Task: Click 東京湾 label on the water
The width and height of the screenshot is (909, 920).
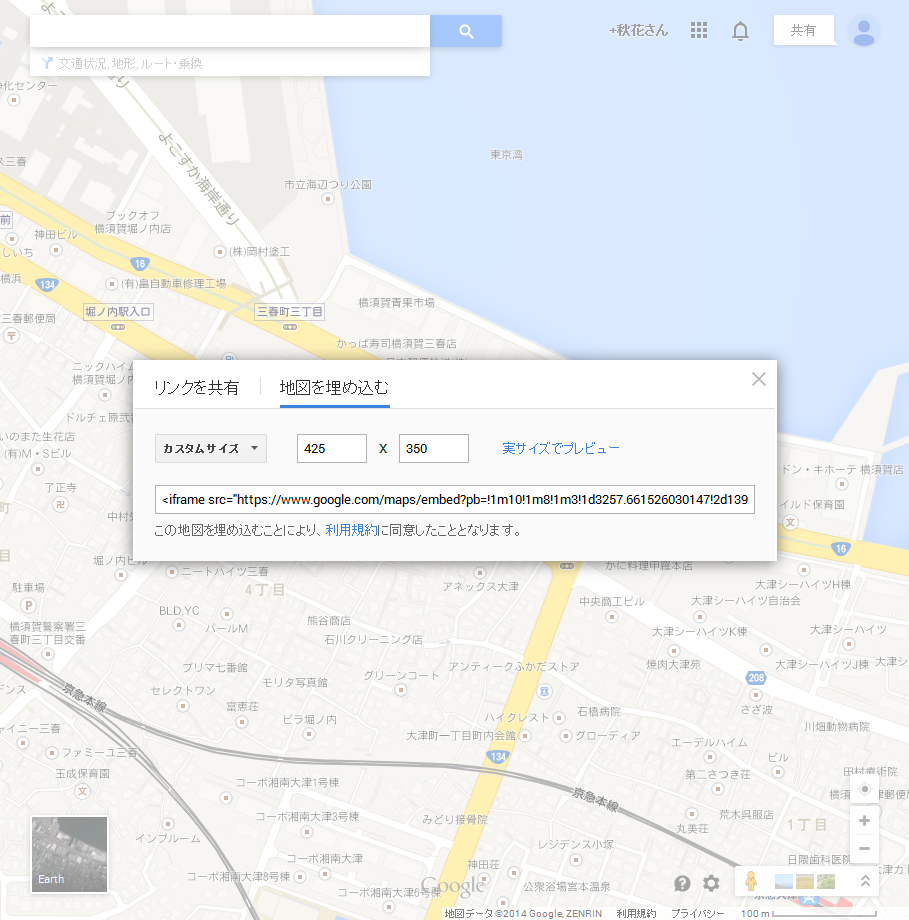Action: coord(506,155)
